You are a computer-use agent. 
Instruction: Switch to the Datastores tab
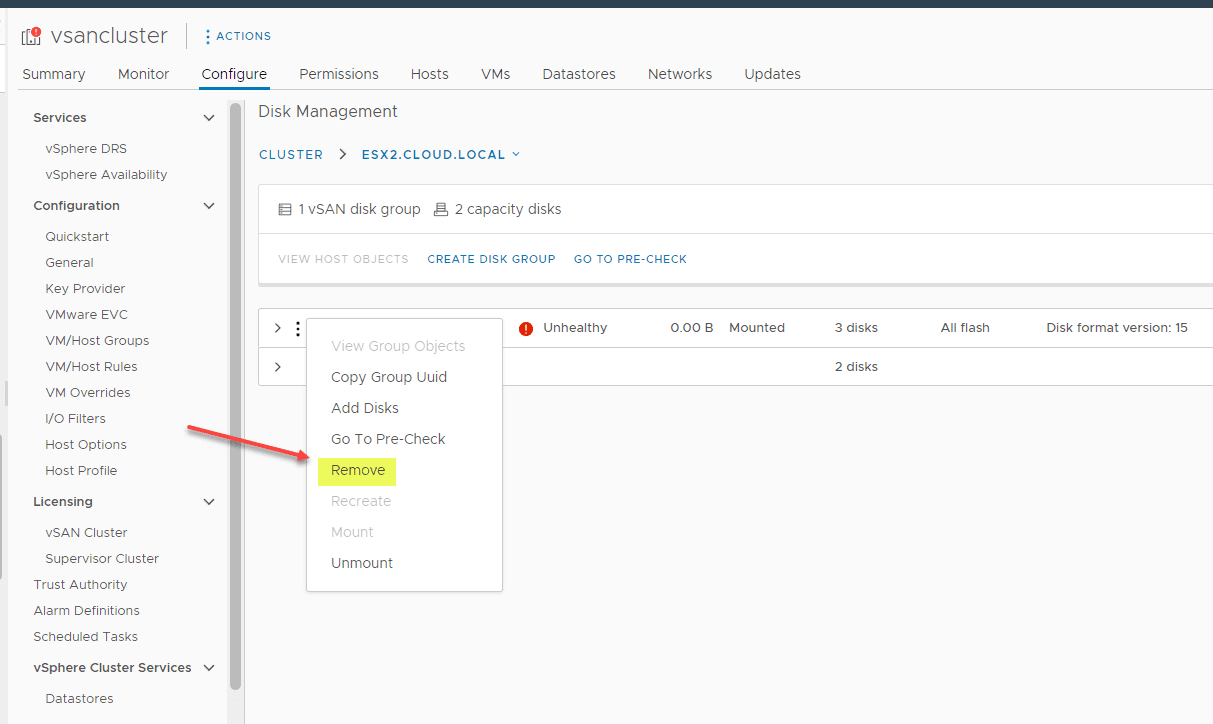[x=579, y=74]
